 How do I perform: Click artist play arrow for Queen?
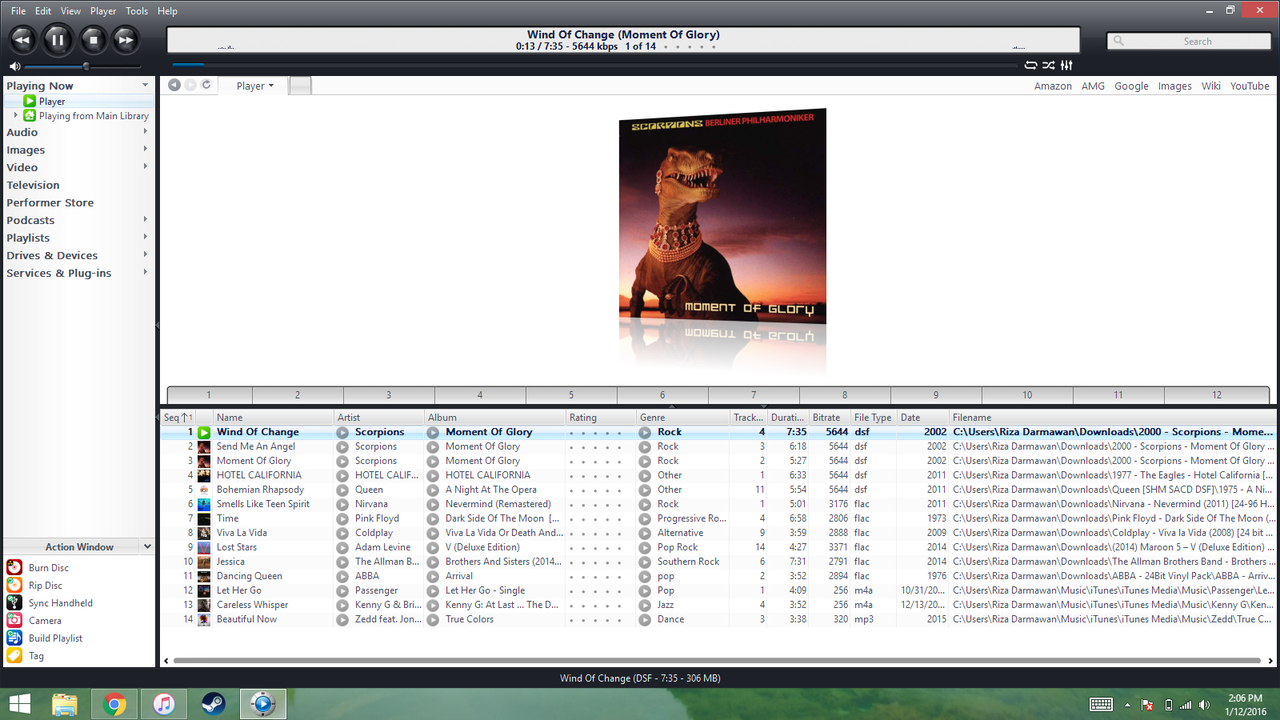point(343,490)
